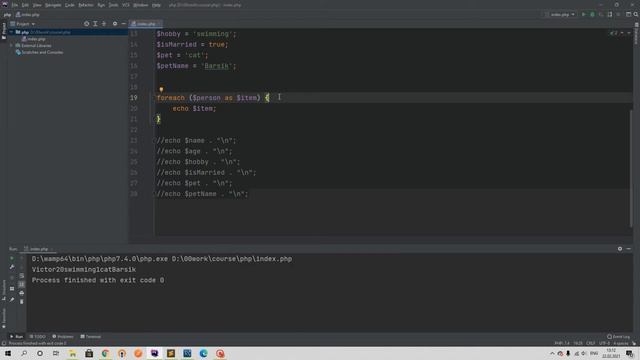640x360 pixels.
Task: Click the layout icon in Run panel
Action: [x=12, y=289]
